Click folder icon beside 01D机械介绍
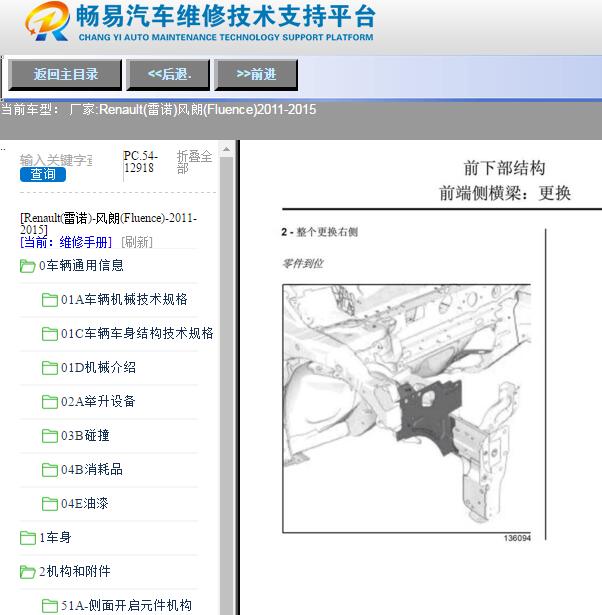The image size is (602, 615). pyautogui.click(x=50, y=368)
